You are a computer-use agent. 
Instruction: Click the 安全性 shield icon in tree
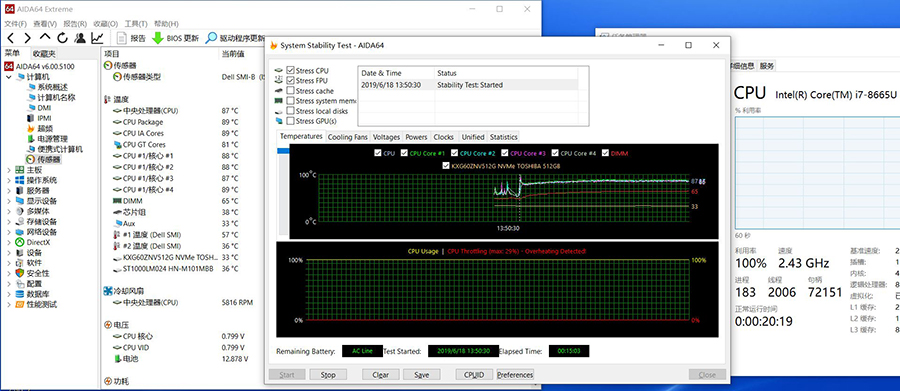pyautogui.click(x=20, y=273)
